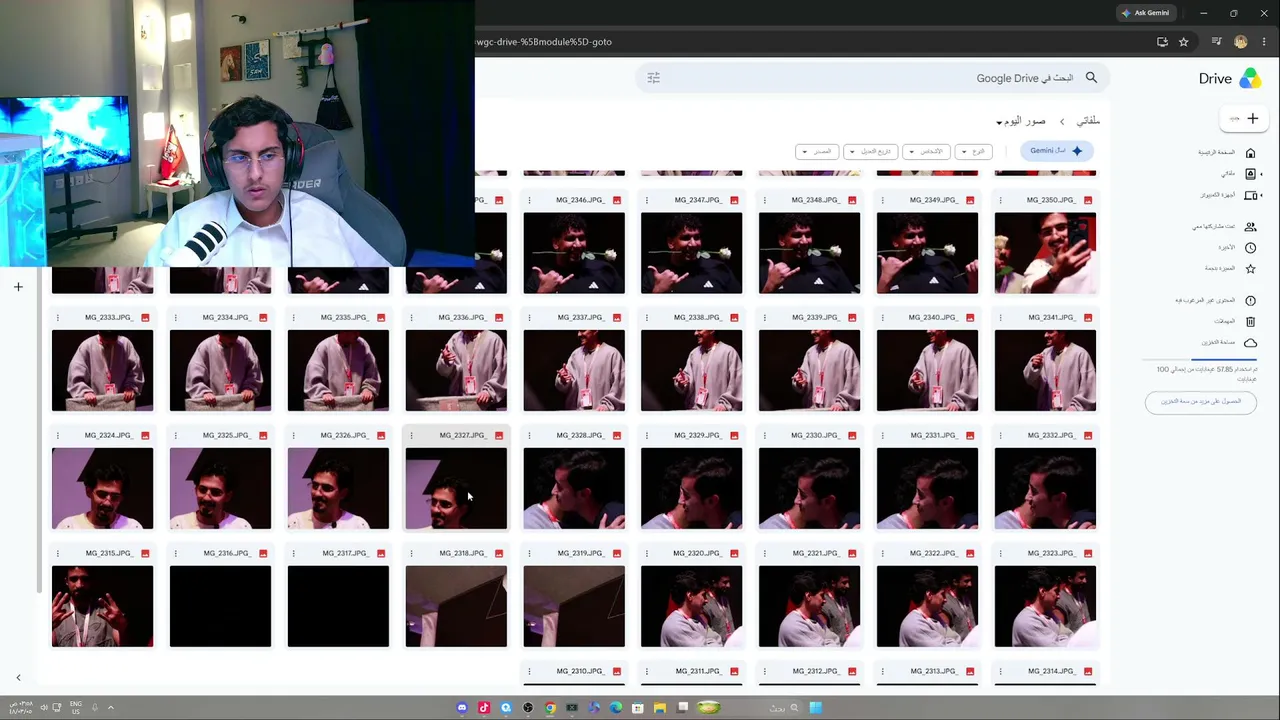
Task: Open more options for MG_2327.JPG
Action: point(411,436)
